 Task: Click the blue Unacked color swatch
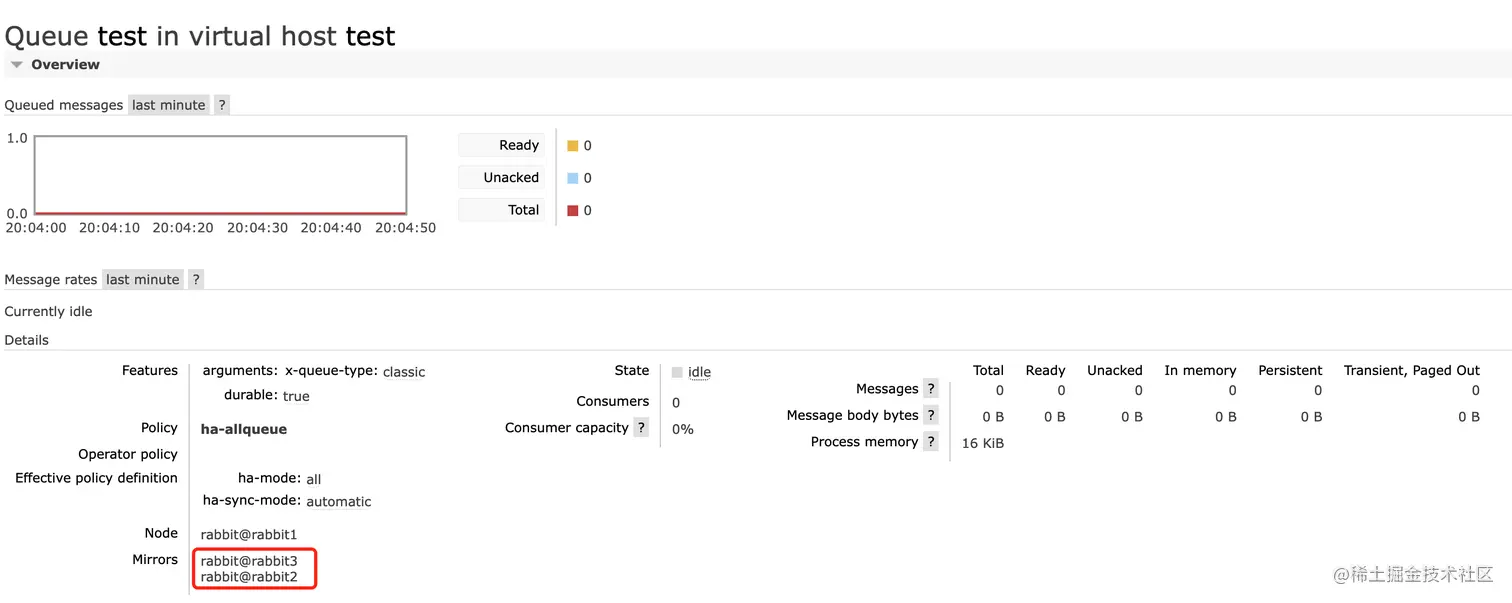[573, 178]
